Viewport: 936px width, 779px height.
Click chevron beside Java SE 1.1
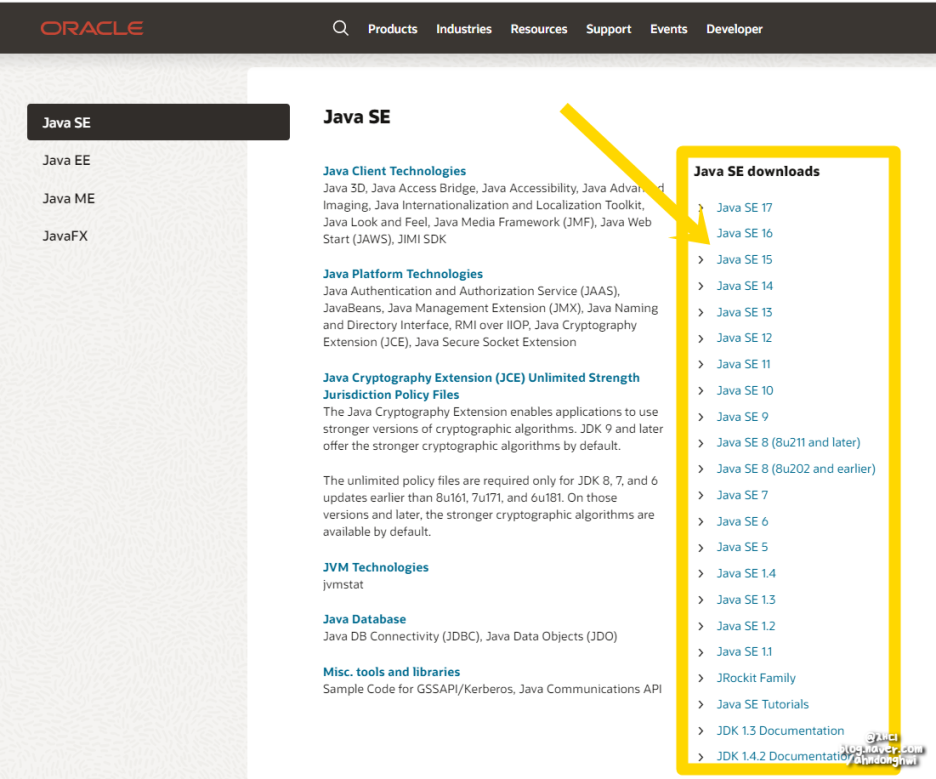(701, 652)
